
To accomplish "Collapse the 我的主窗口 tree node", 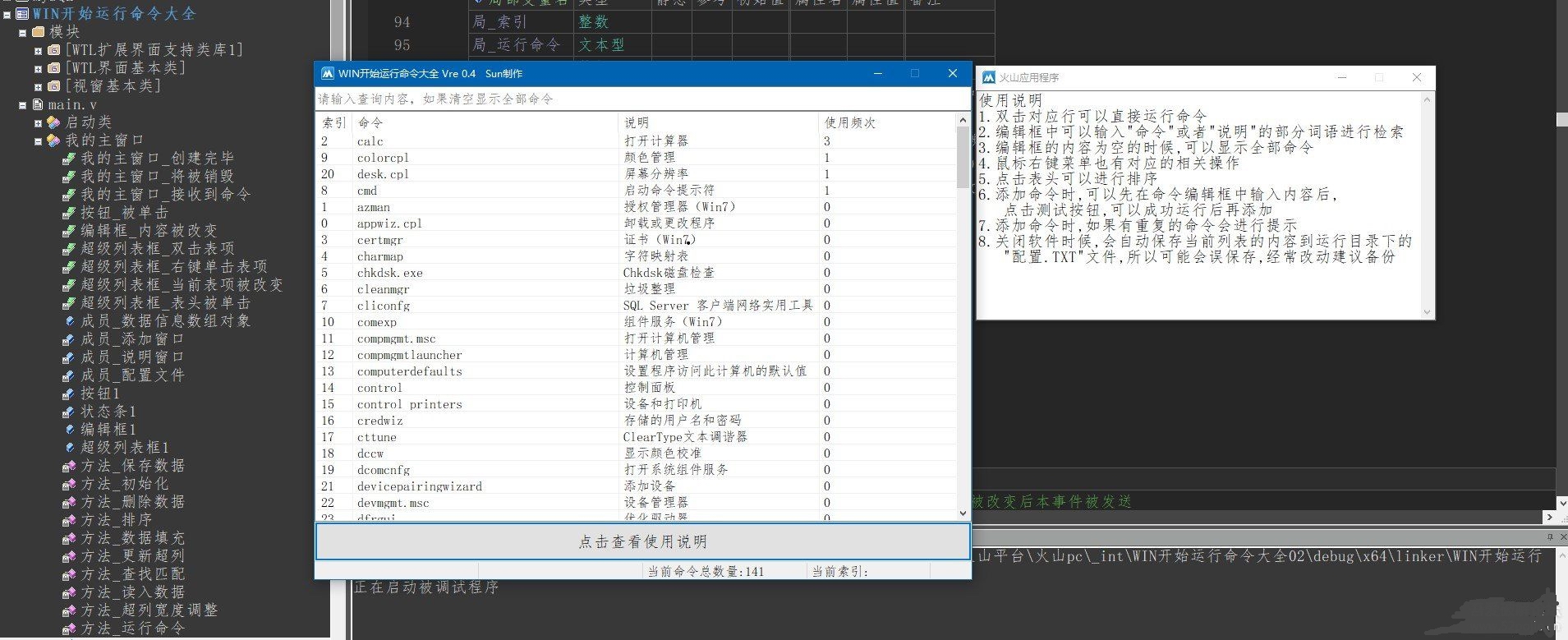I will (38, 141).
